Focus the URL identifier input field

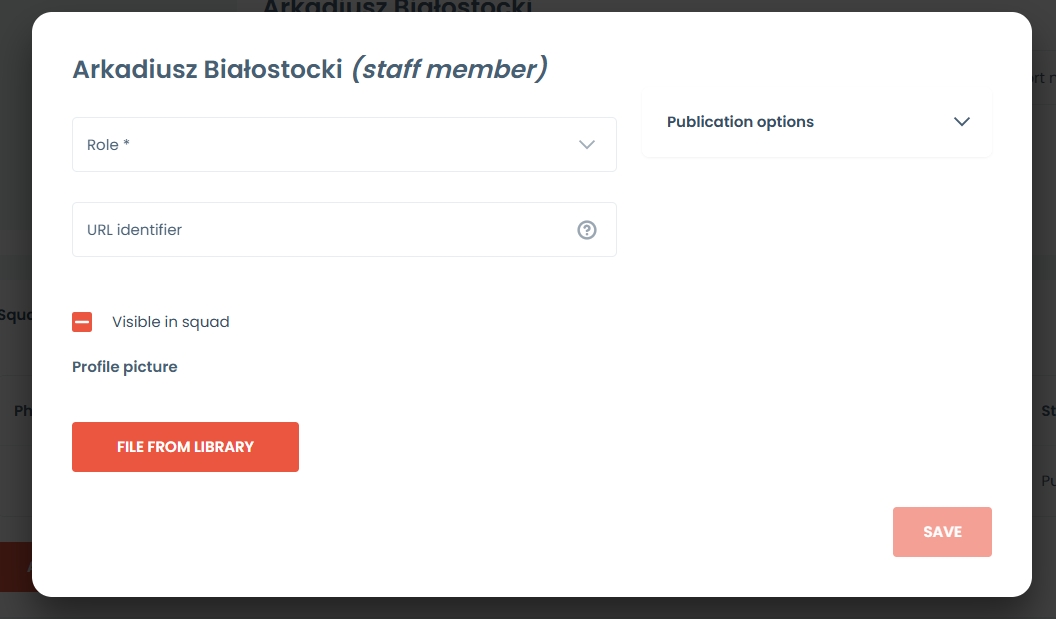(320, 230)
